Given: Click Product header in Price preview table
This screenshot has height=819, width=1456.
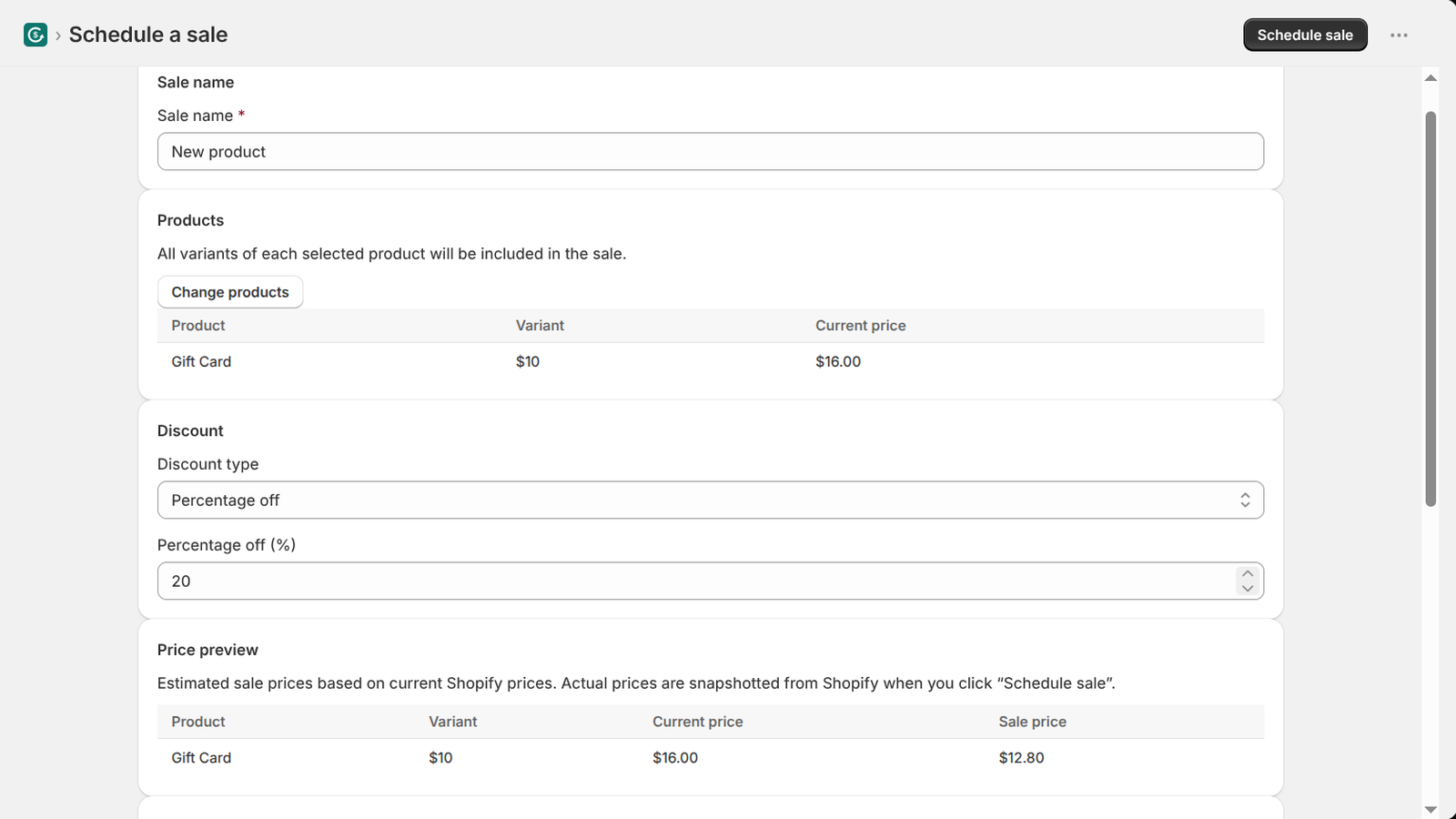Looking at the screenshot, I should [198, 722].
